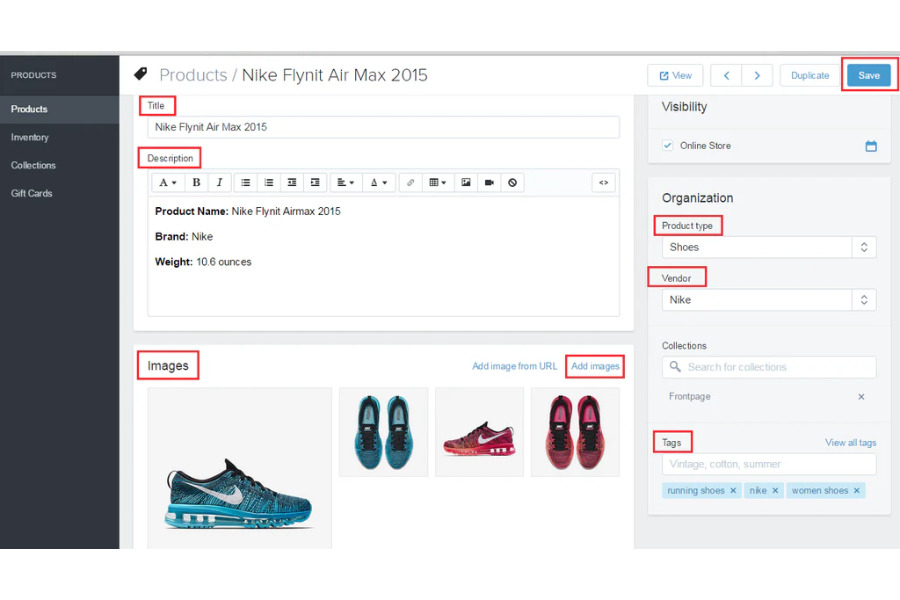Remove Frontpage from collections
The image size is (900, 600).
pos(861,397)
